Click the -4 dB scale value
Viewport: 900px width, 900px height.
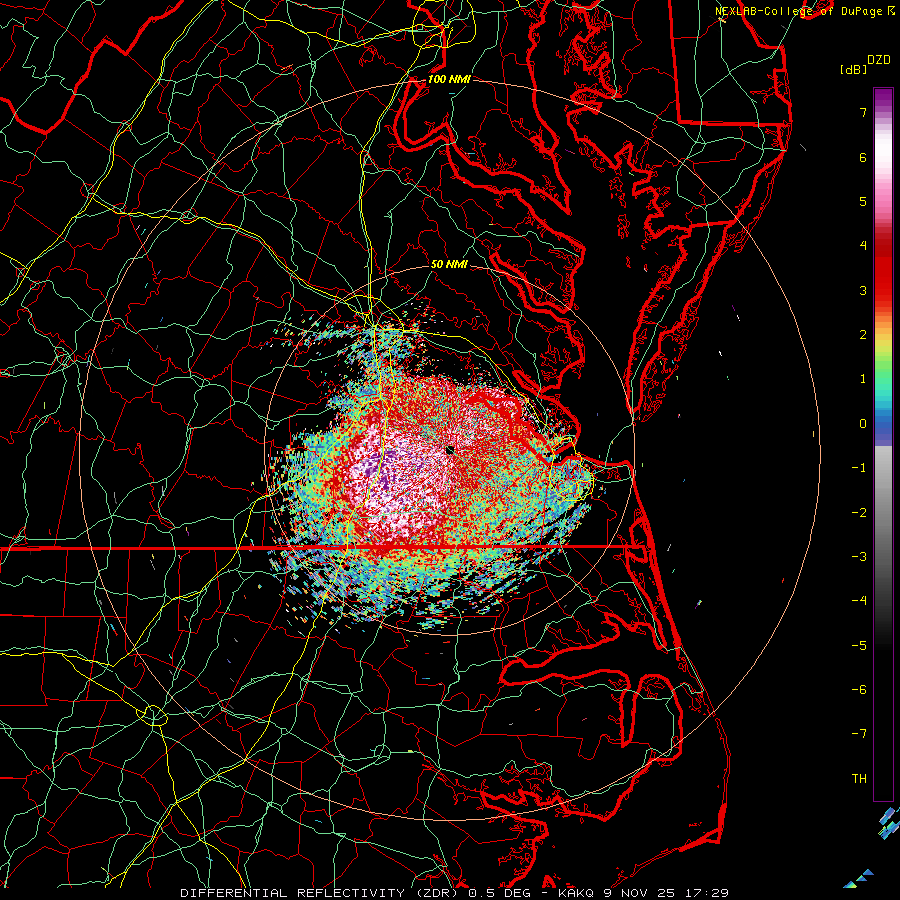(x=859, y=601)
